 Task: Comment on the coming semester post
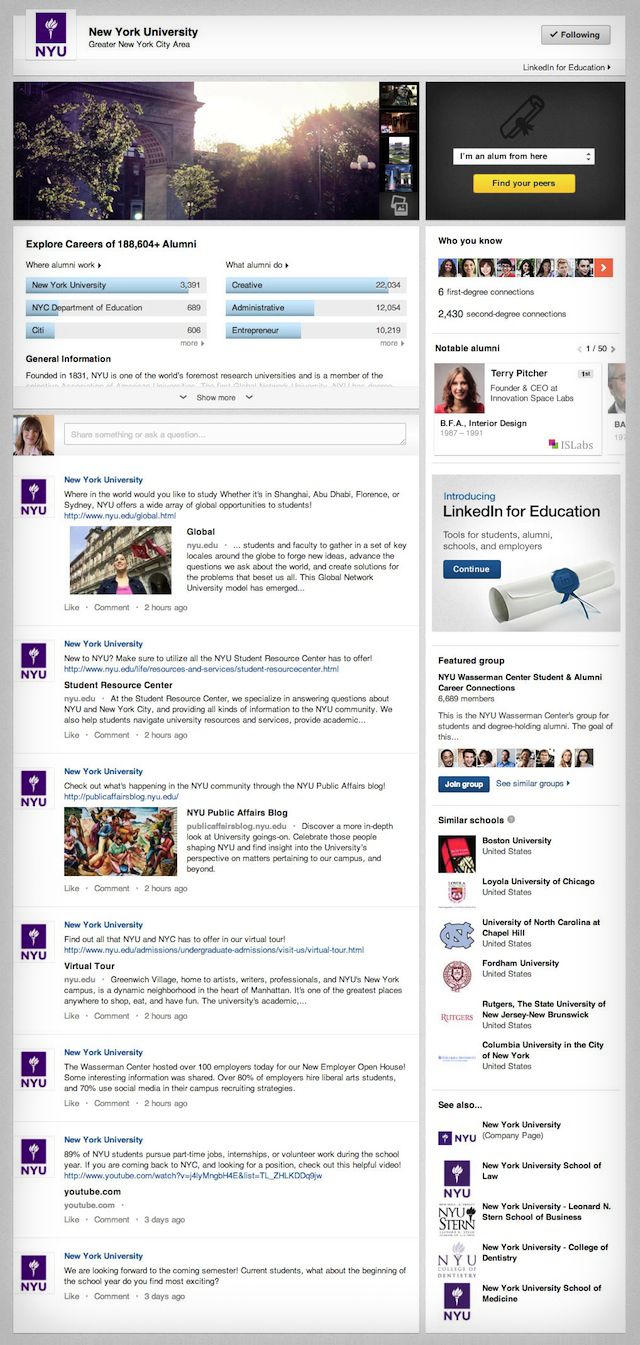[x=111, y=1296]
